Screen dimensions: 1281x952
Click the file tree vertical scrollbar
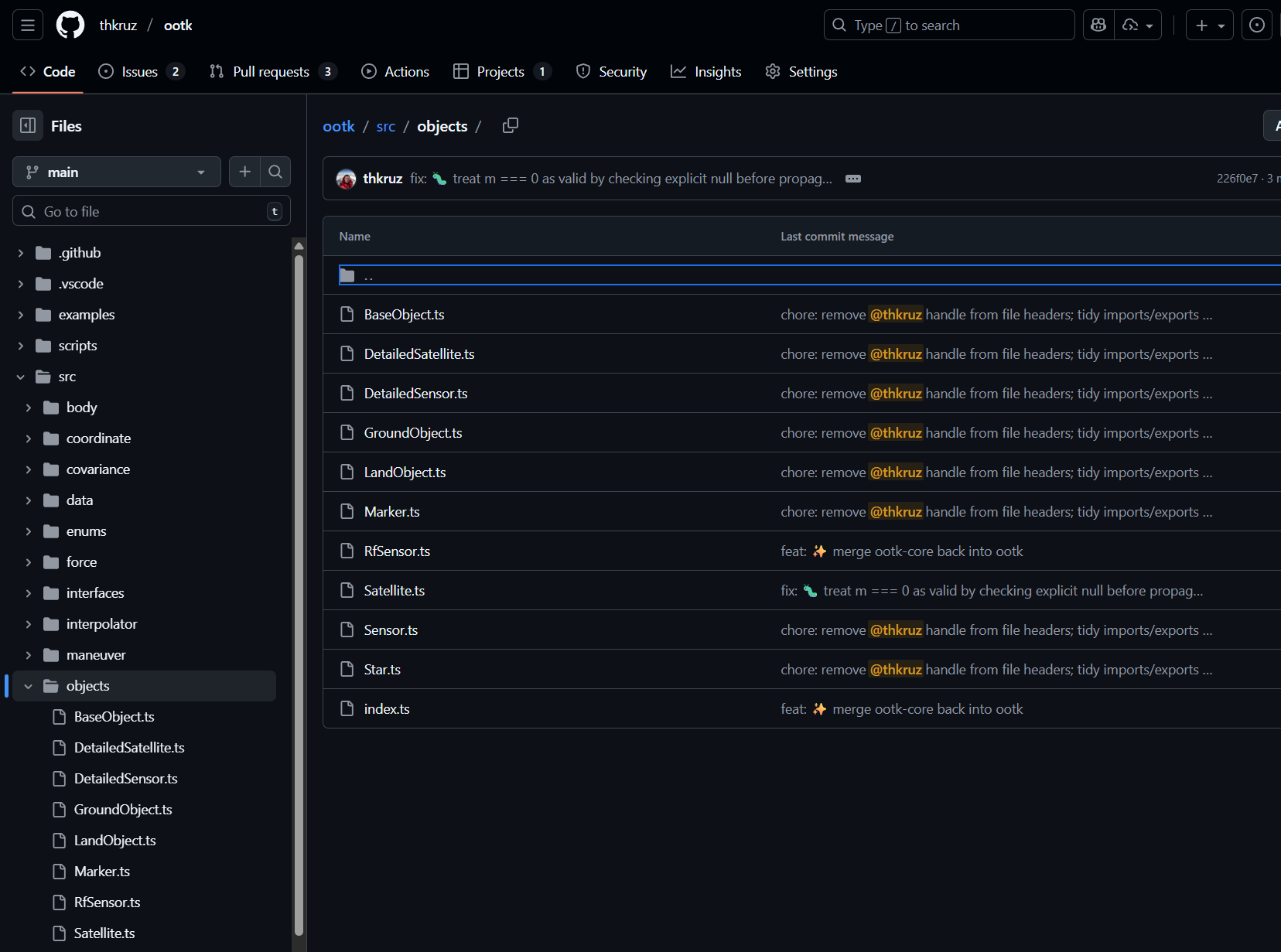click(299, 588)
